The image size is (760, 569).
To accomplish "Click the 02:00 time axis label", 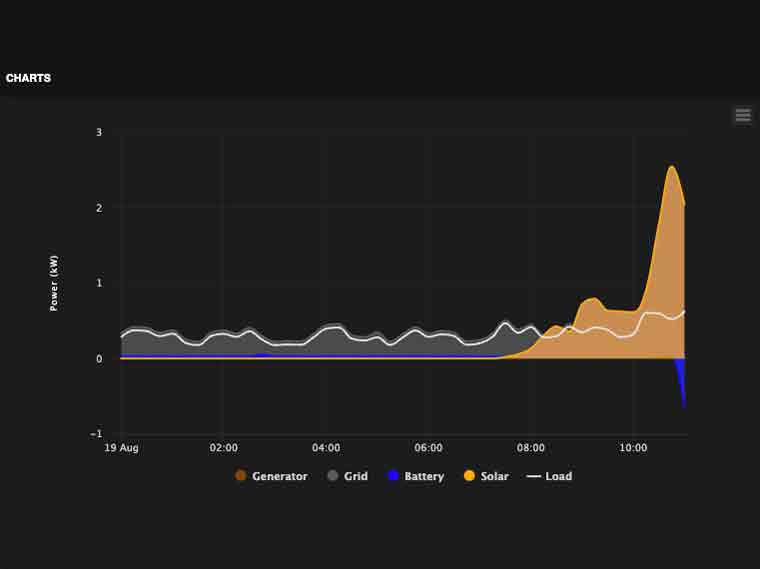I will [x=223, y=448].
